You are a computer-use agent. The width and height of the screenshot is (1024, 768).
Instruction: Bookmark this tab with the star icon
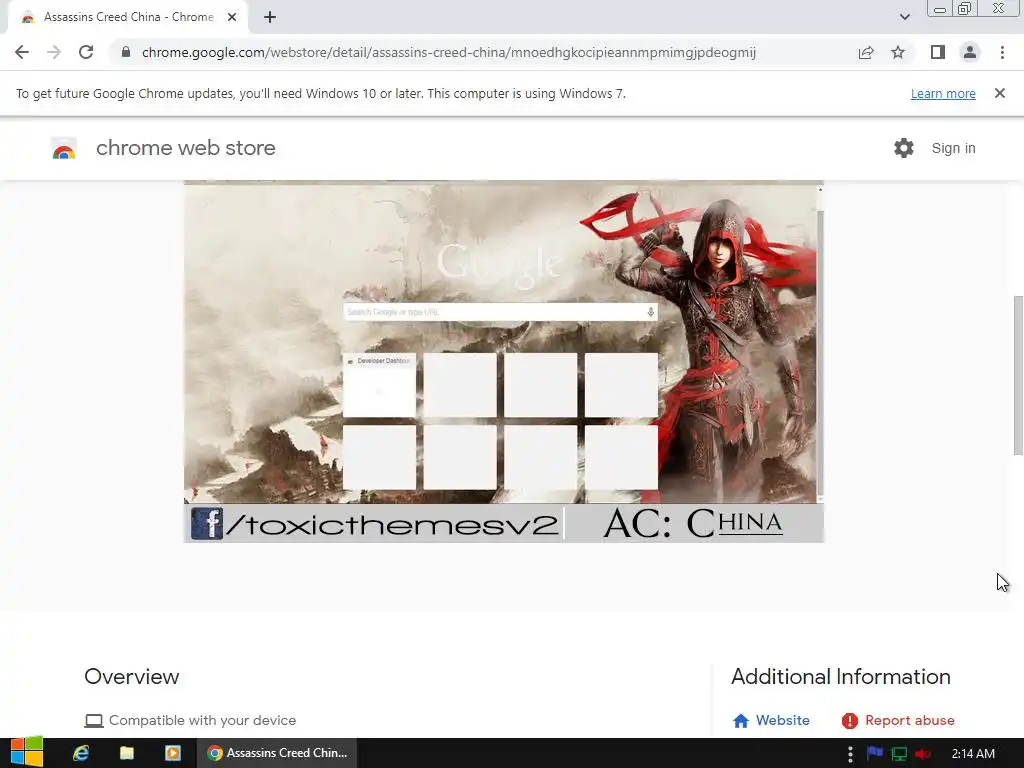898,52
